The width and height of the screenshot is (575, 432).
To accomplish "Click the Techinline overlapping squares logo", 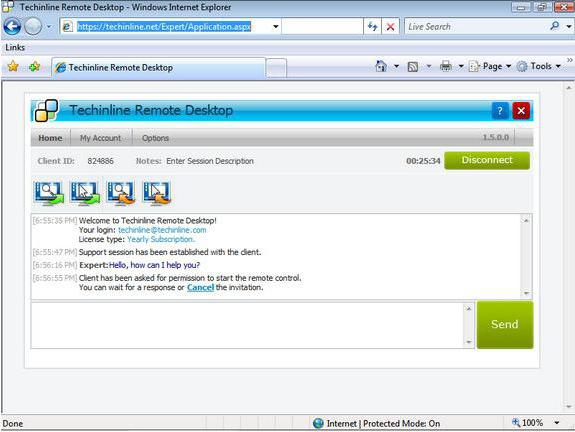I will [46, 110].
